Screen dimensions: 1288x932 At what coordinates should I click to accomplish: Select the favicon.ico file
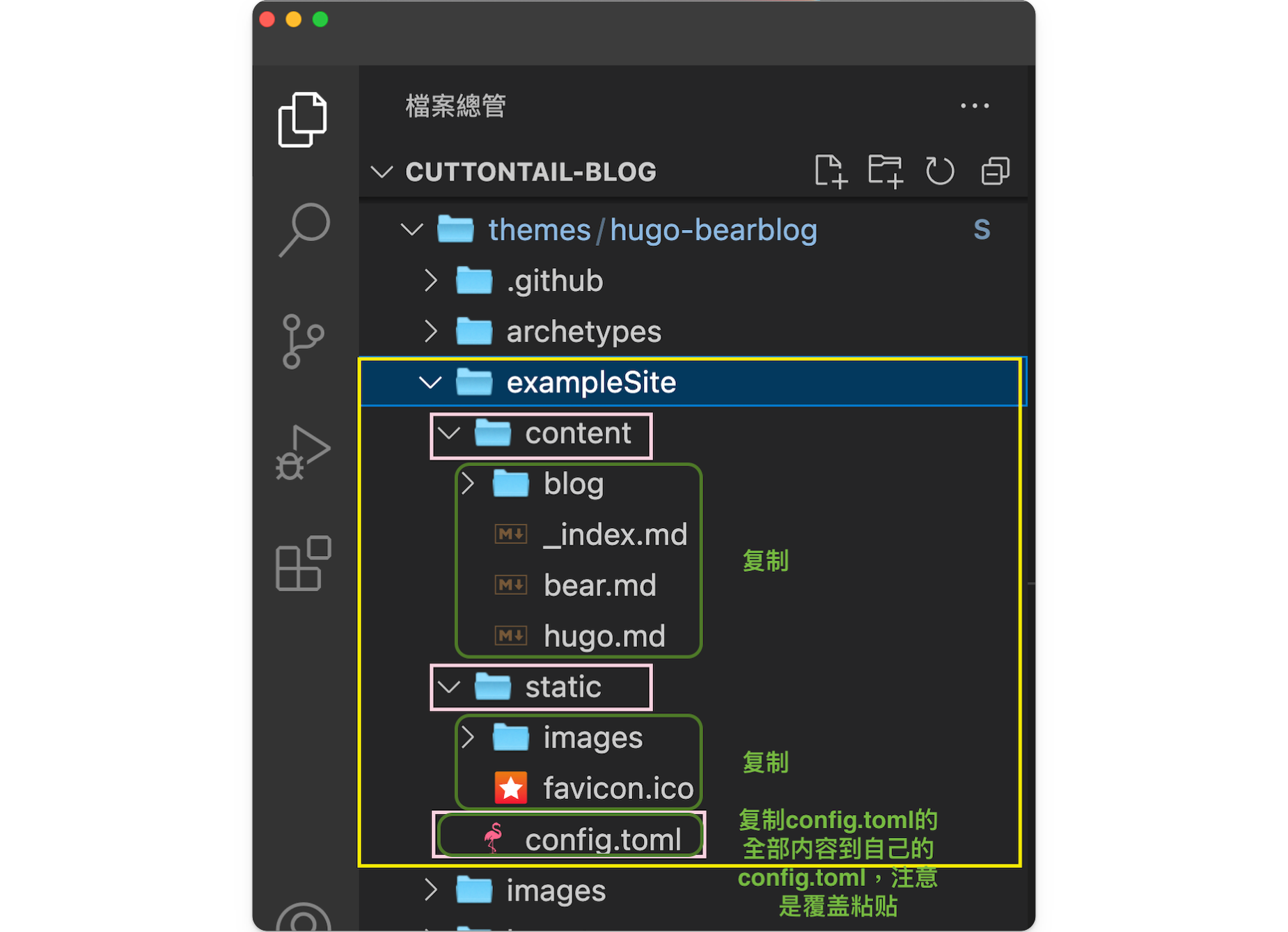point(618,789)
